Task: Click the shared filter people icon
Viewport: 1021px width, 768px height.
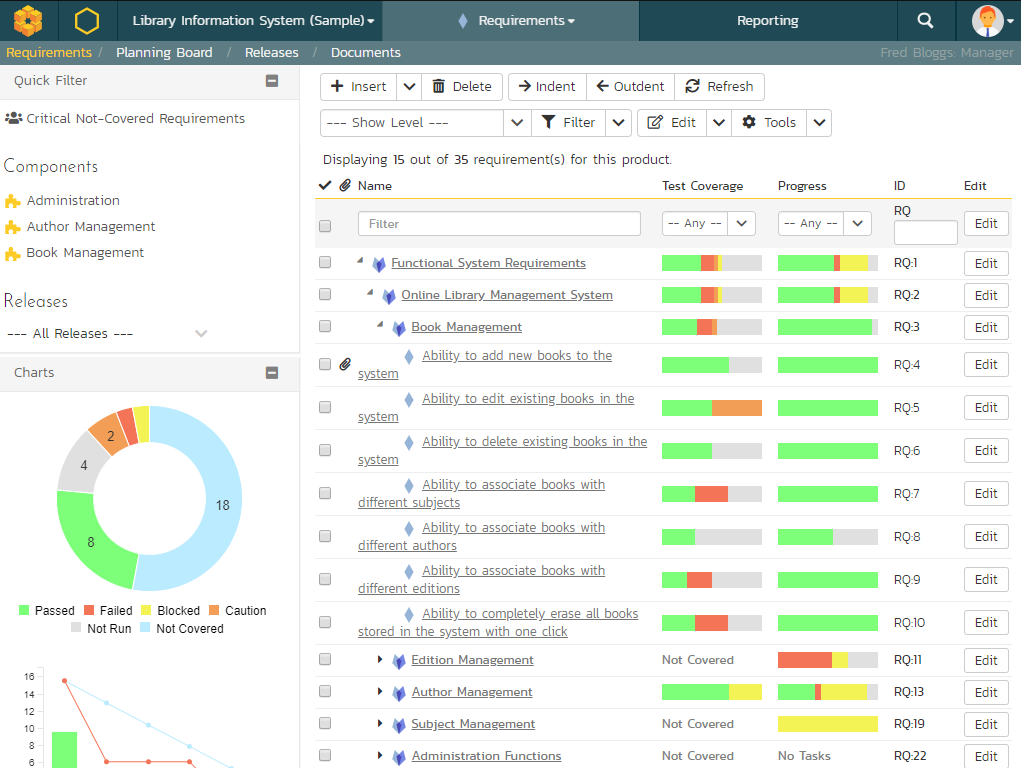Action: click(x=14, y=119)
